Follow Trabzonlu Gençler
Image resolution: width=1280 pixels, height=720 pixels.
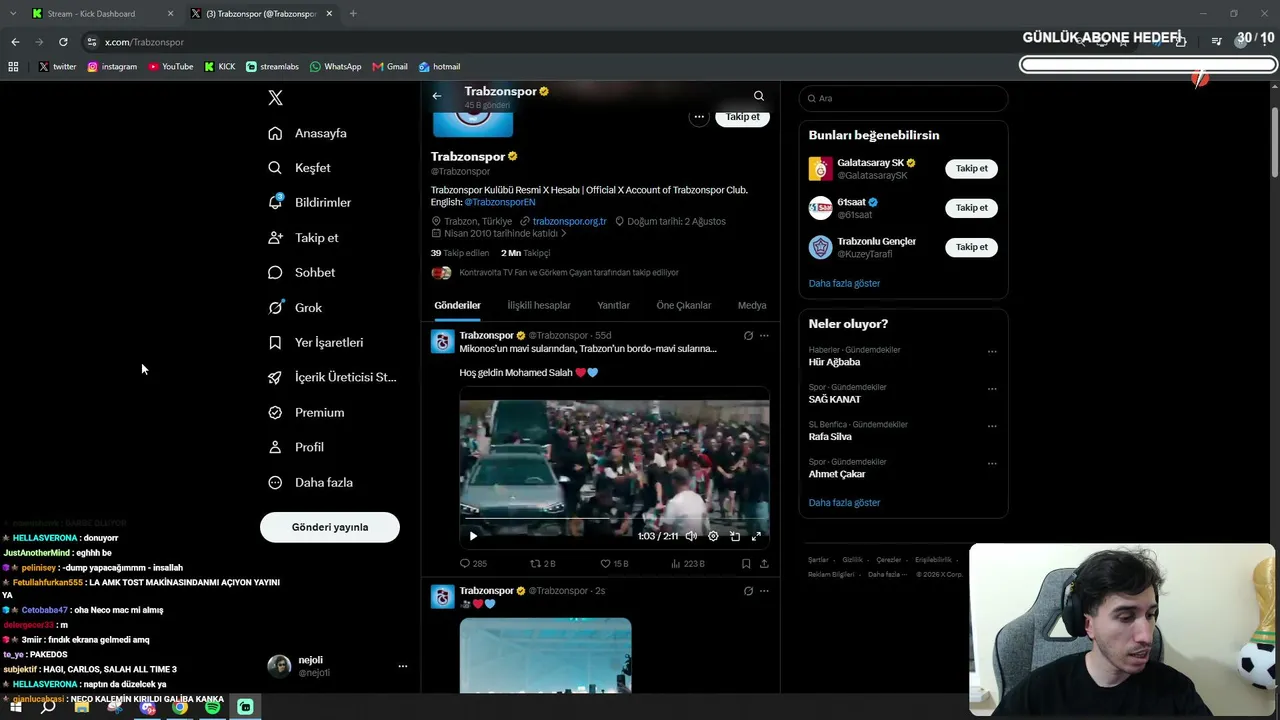[x=971, y=247]
